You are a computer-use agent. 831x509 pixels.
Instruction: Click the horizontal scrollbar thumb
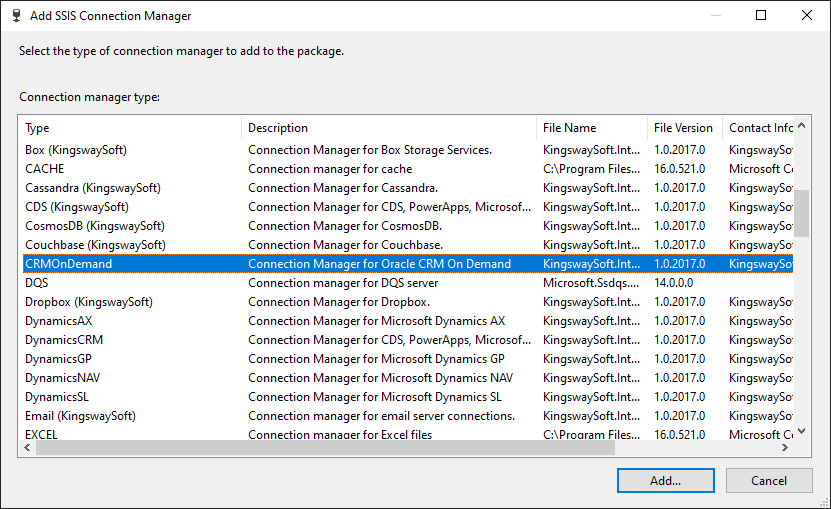pos(325,447)
